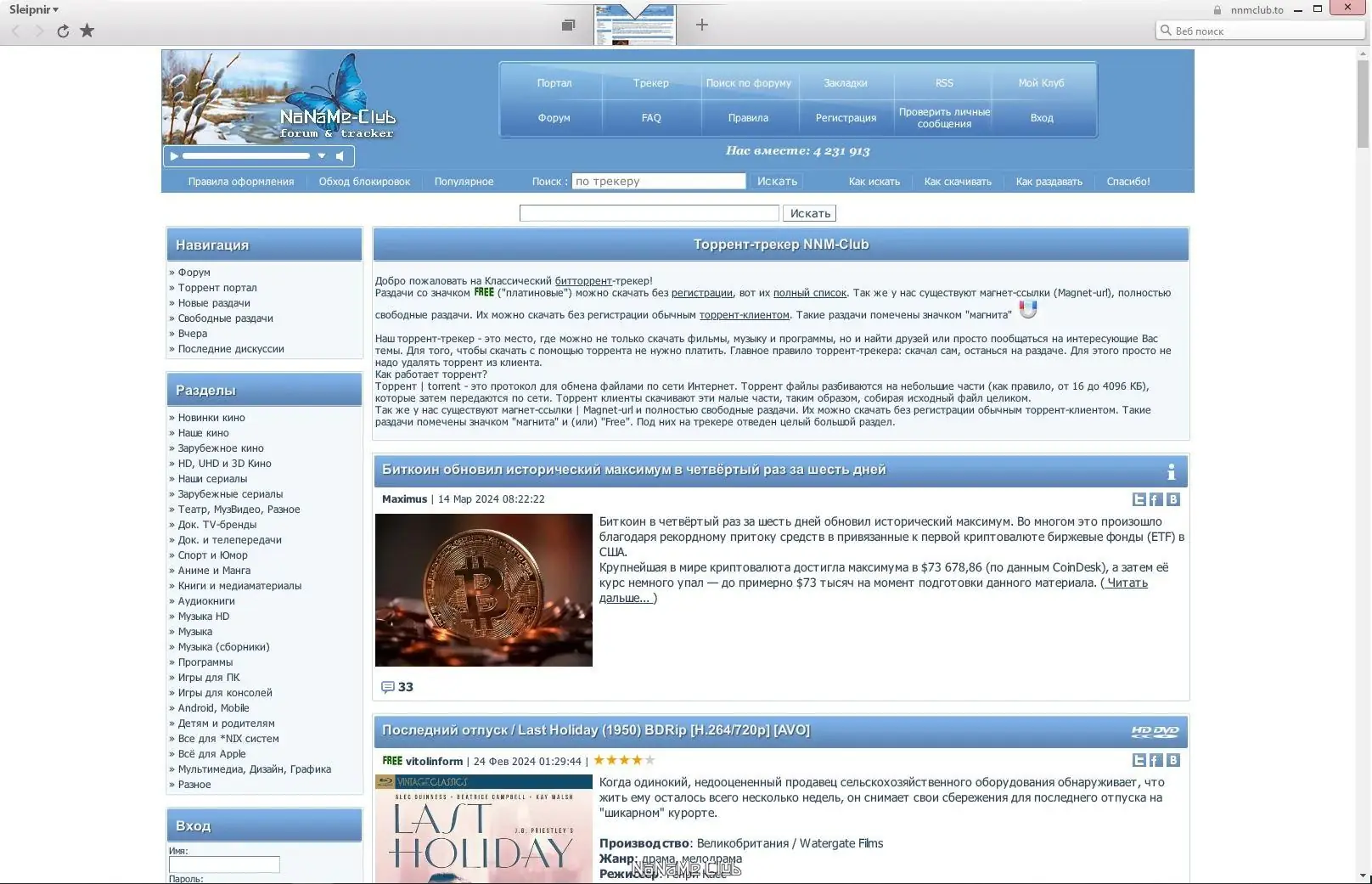Play the audio in the header player
This screenshot has width=1372, height=884.
click(x=174, y=156)
